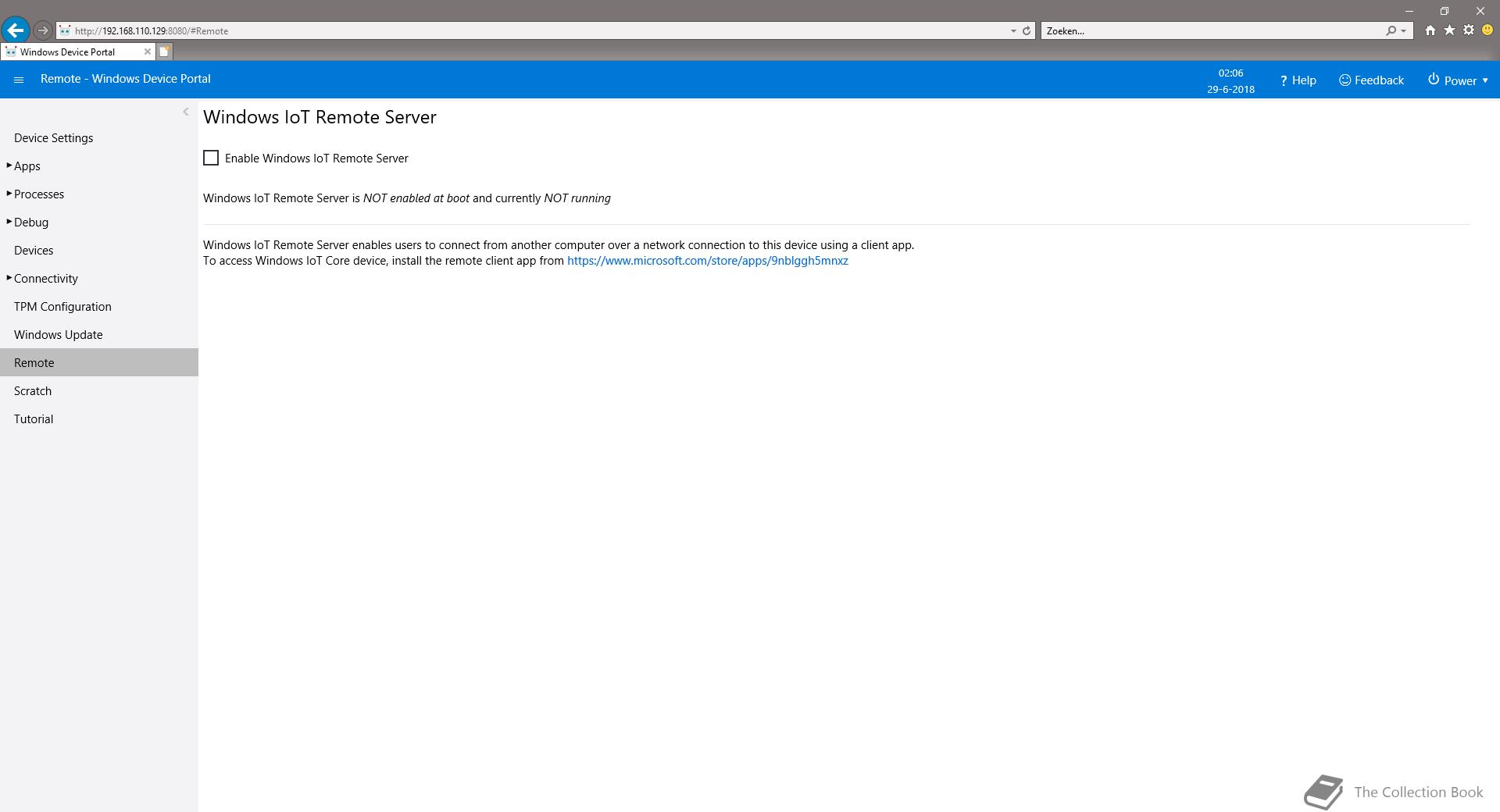Go forward using the browser forward arrow
Screen dimensions: 1500x812
point(43,30)
